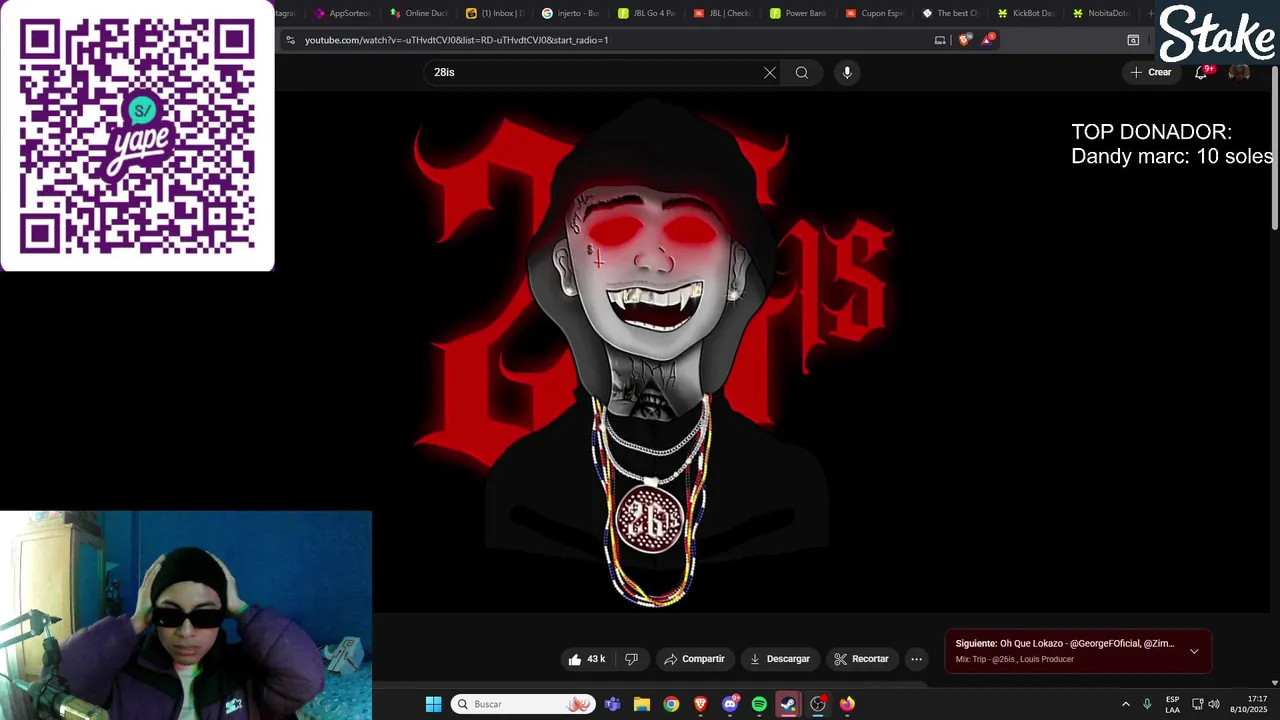Open Brave browser from the taskbar
The height and width of the screenshot is (720, 1280).
point(701,704)
